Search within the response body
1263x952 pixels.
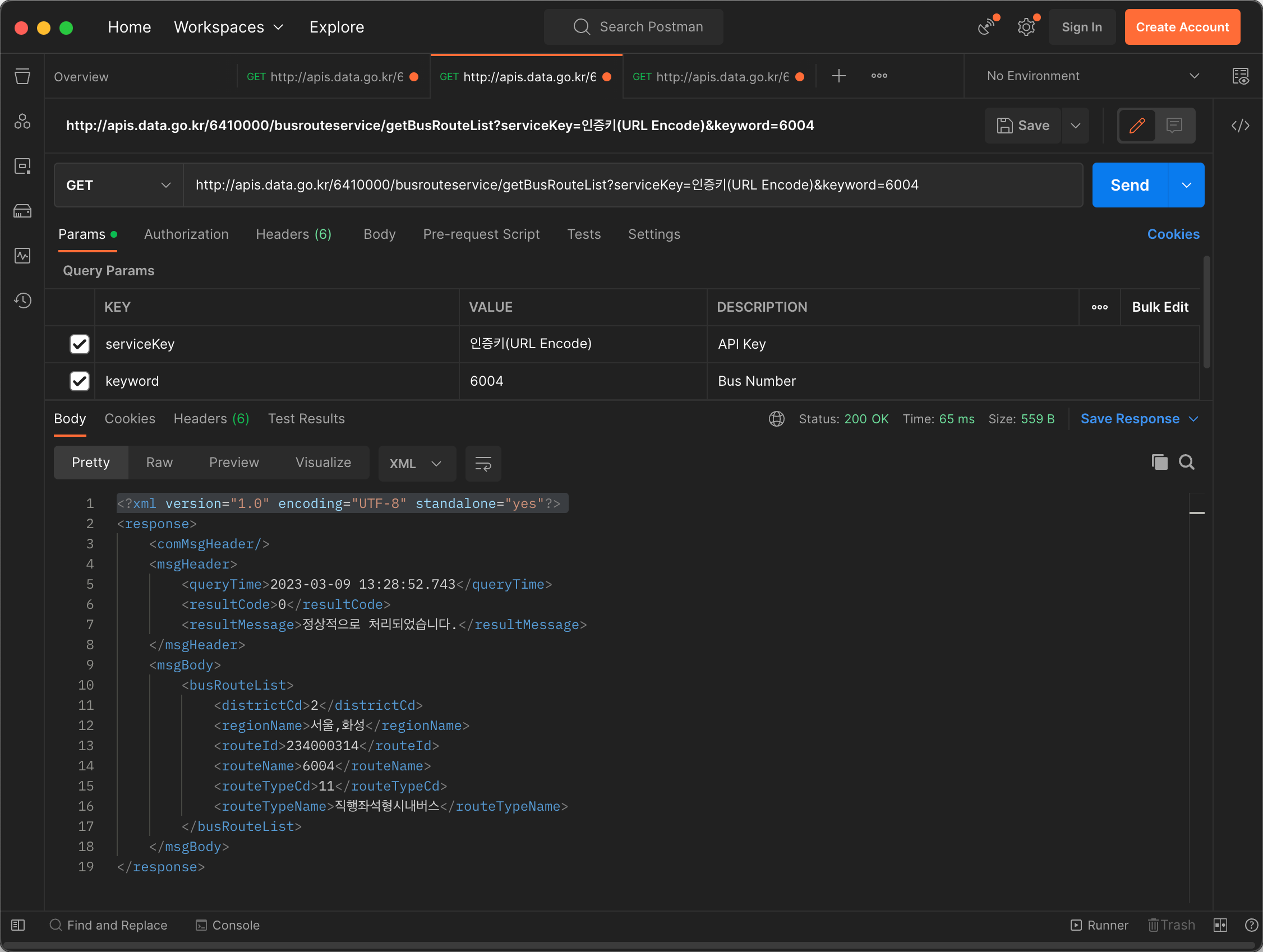click(x=1186, y=462)
